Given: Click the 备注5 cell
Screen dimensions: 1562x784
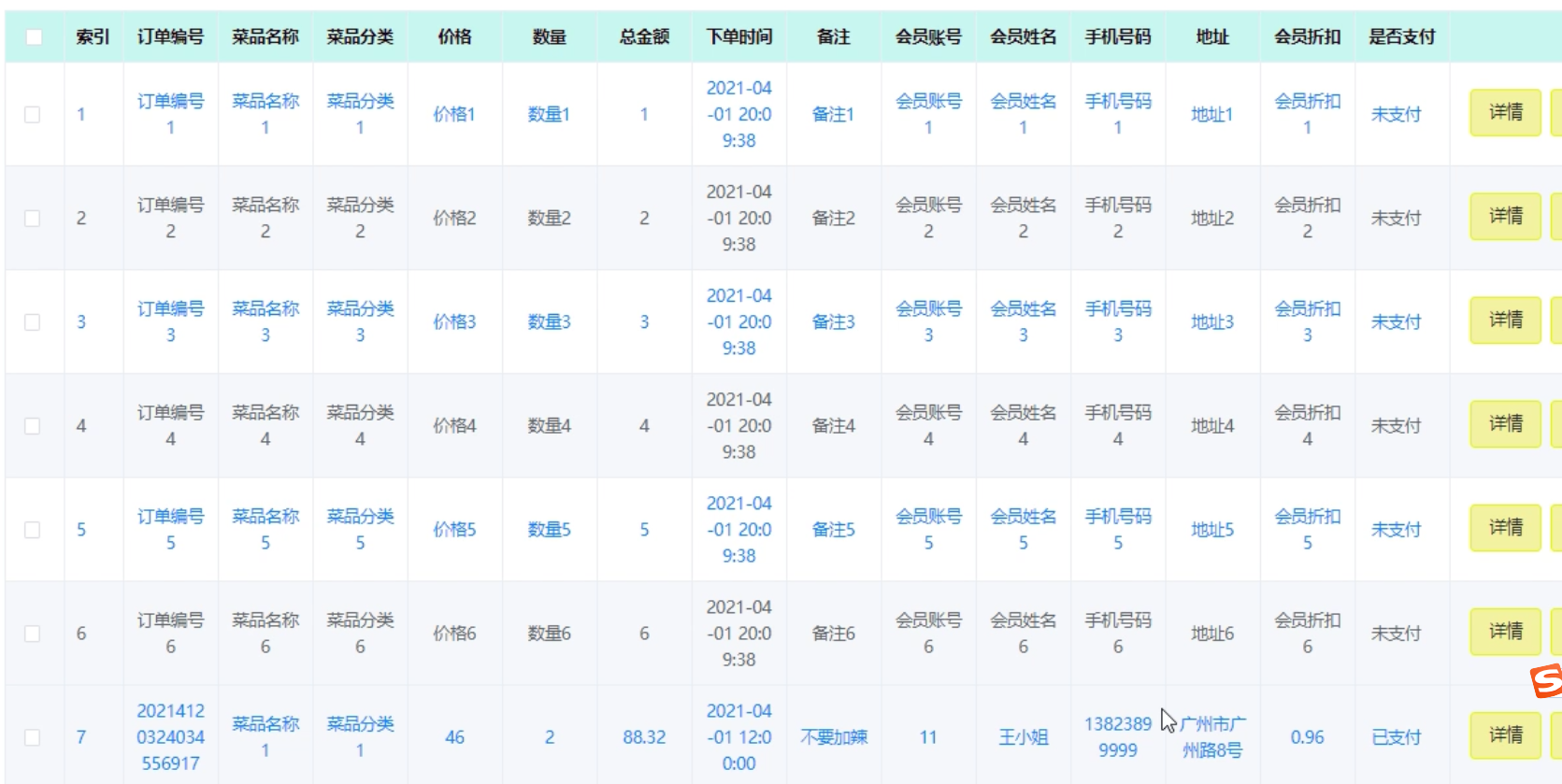Looking at the screenshot, I should tap(833, 529).
